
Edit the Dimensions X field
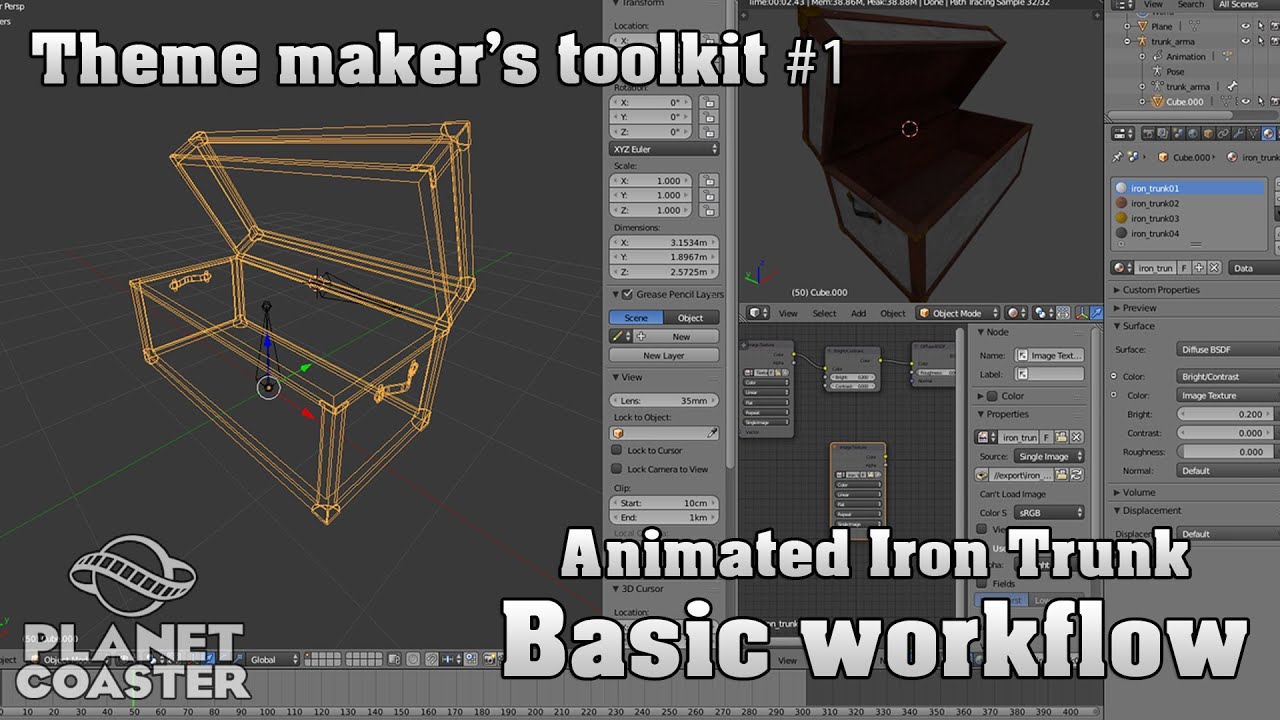[664, 243]
